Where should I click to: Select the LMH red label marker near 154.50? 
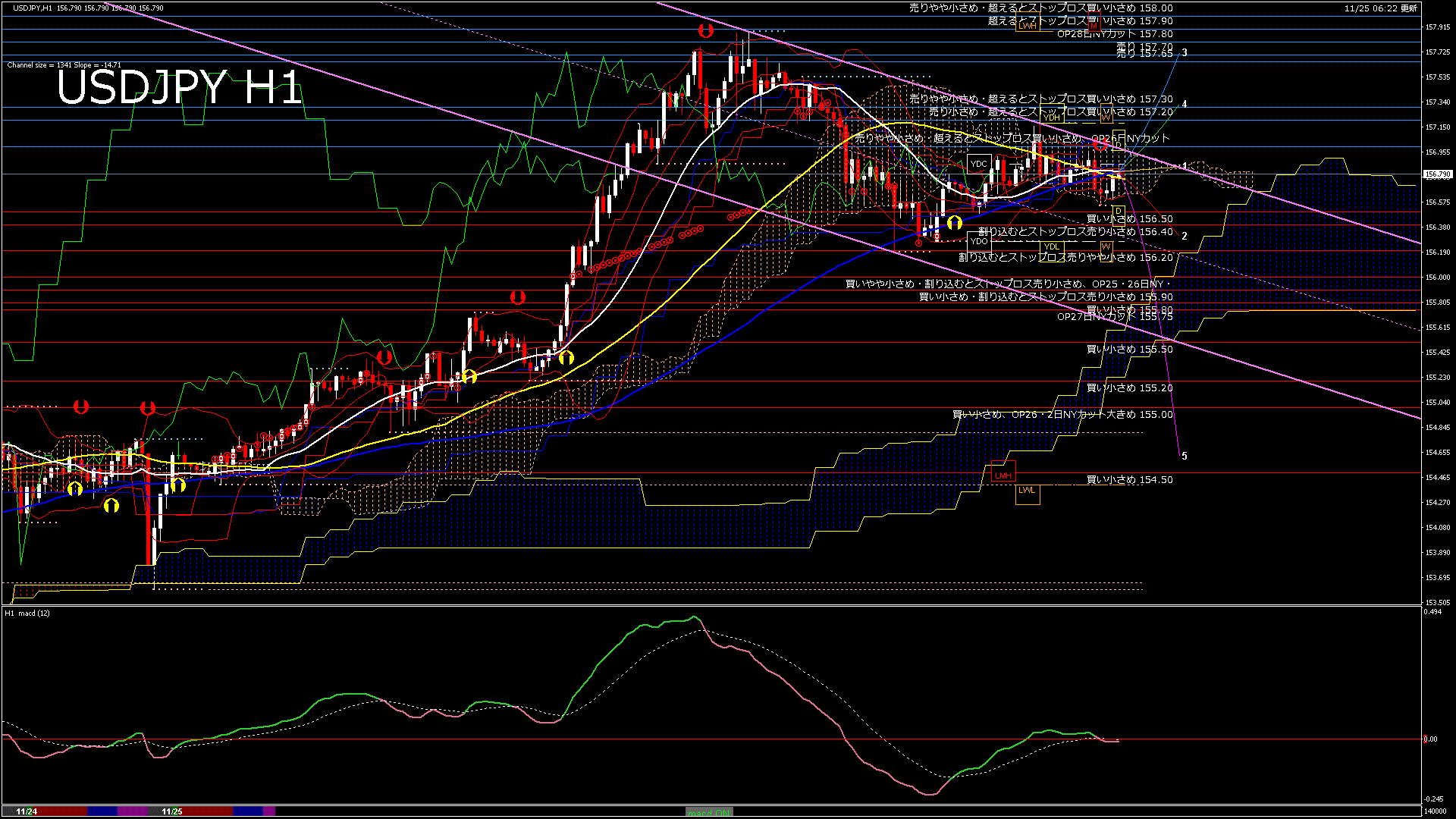click(1003, 475)
